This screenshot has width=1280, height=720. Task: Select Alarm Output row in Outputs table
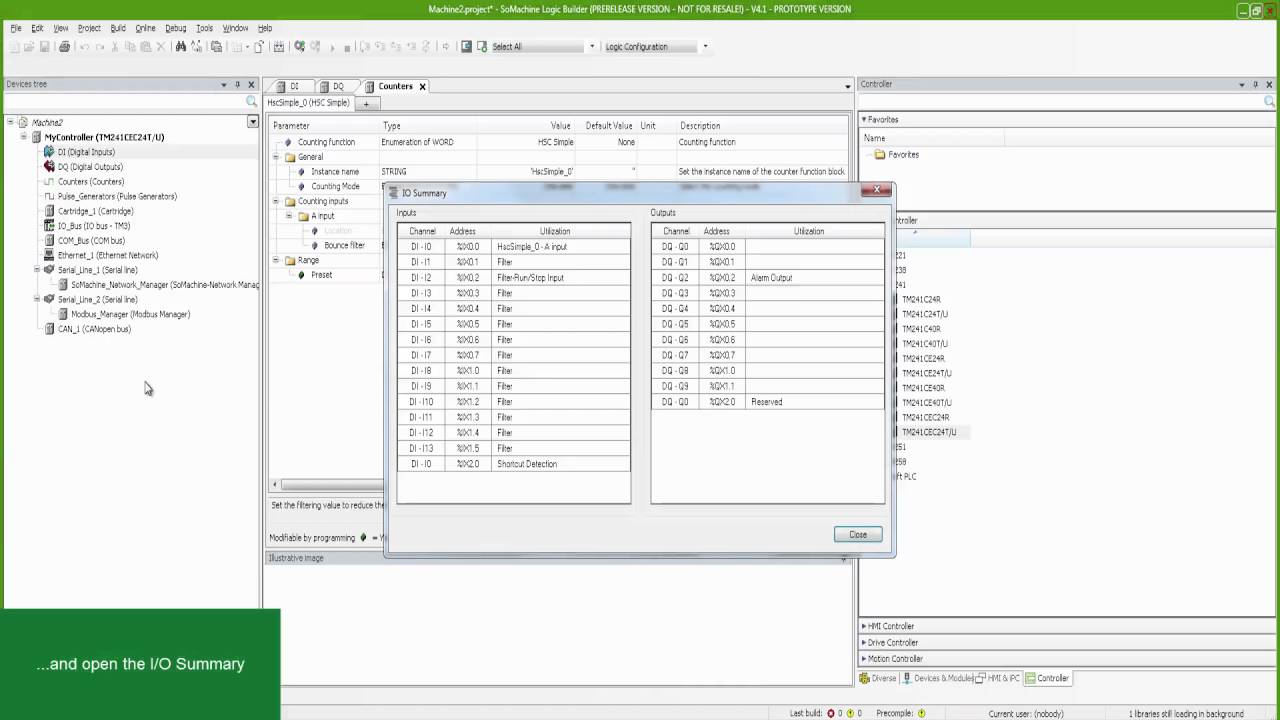point(768,278)
